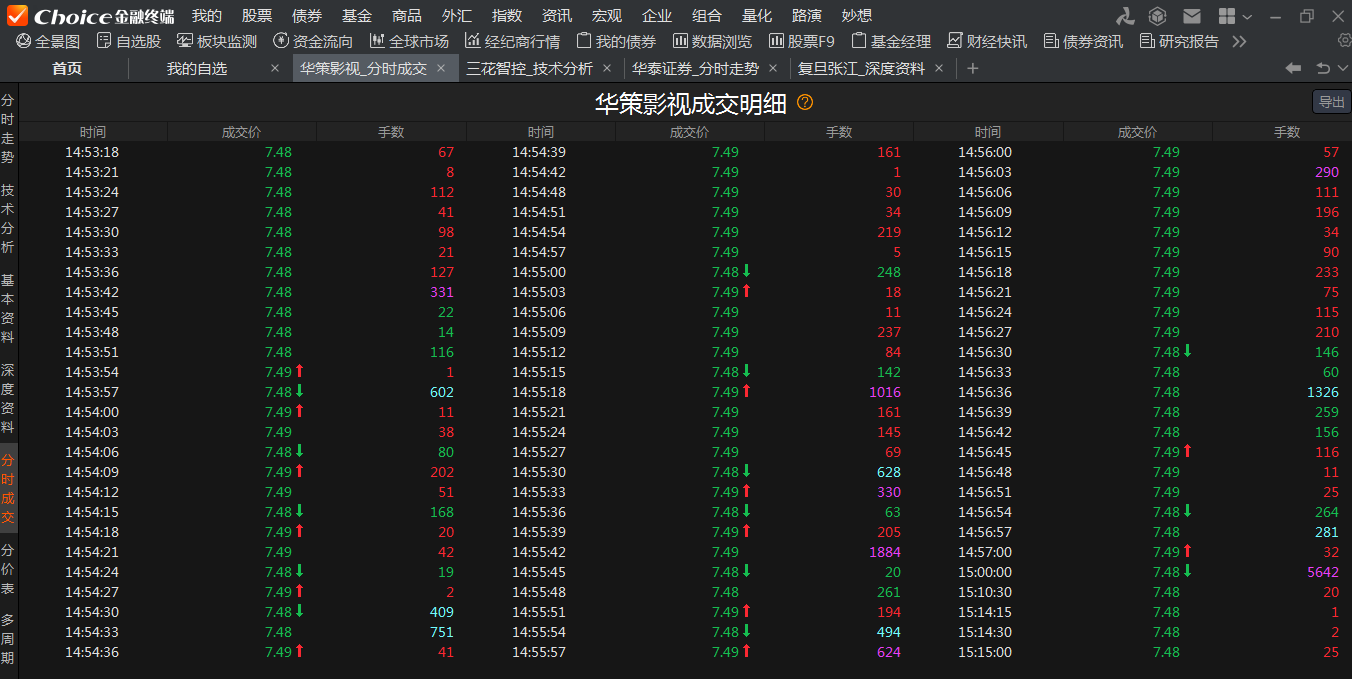1352x679 pixels.
Task: Click the 1884 volume at 14:55:42
Action: click(x=885, y=552)
